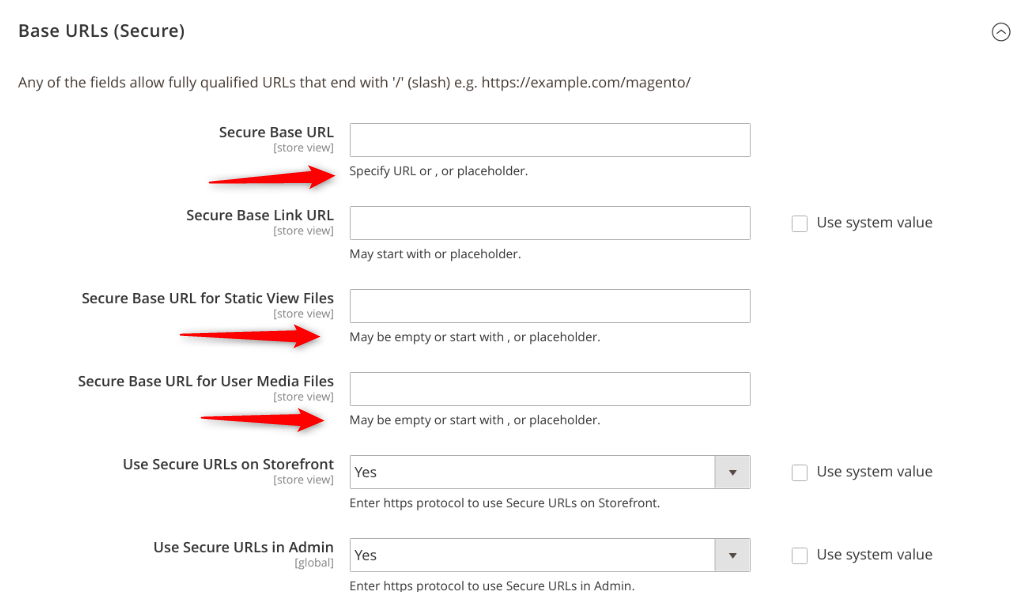This screenshot has height=592, width=1026.
Task: Click the 'May start with or placeholder.' hint
Action: [x=435, y=254]
